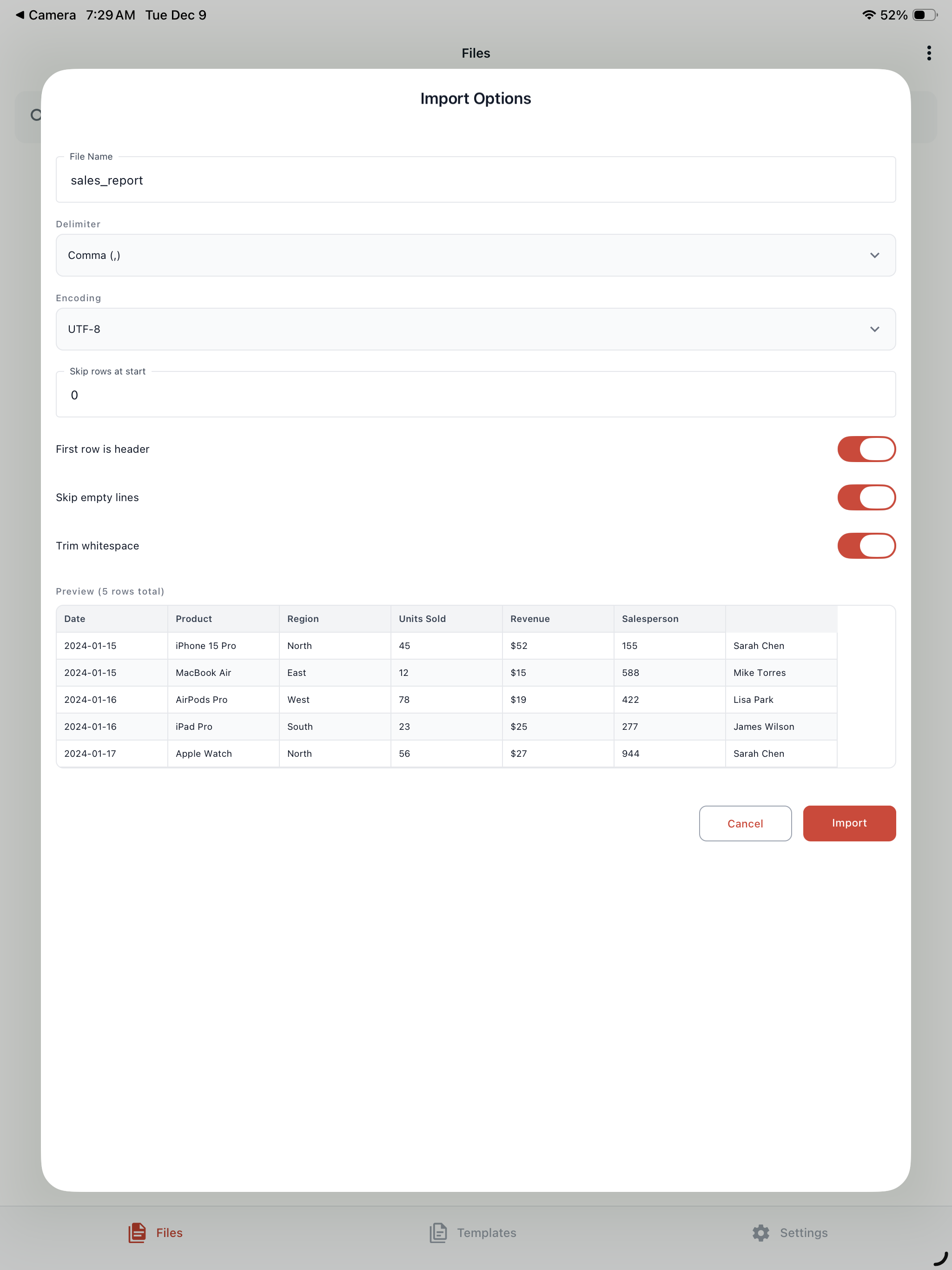The height and width of the screenshot is (1270, 952).
Task: Toggle Trim whitespace switch
Action: (x=866, y=545)
